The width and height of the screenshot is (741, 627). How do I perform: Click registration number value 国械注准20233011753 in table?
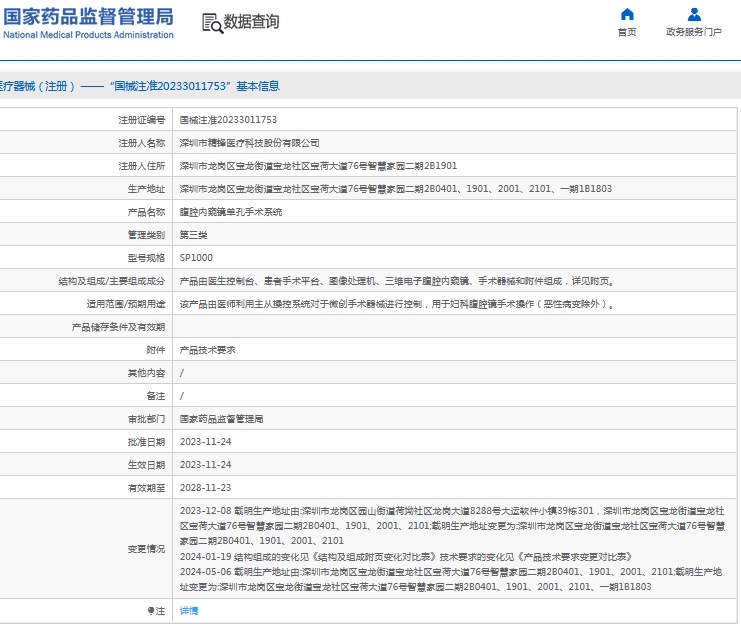coord(228,120)
